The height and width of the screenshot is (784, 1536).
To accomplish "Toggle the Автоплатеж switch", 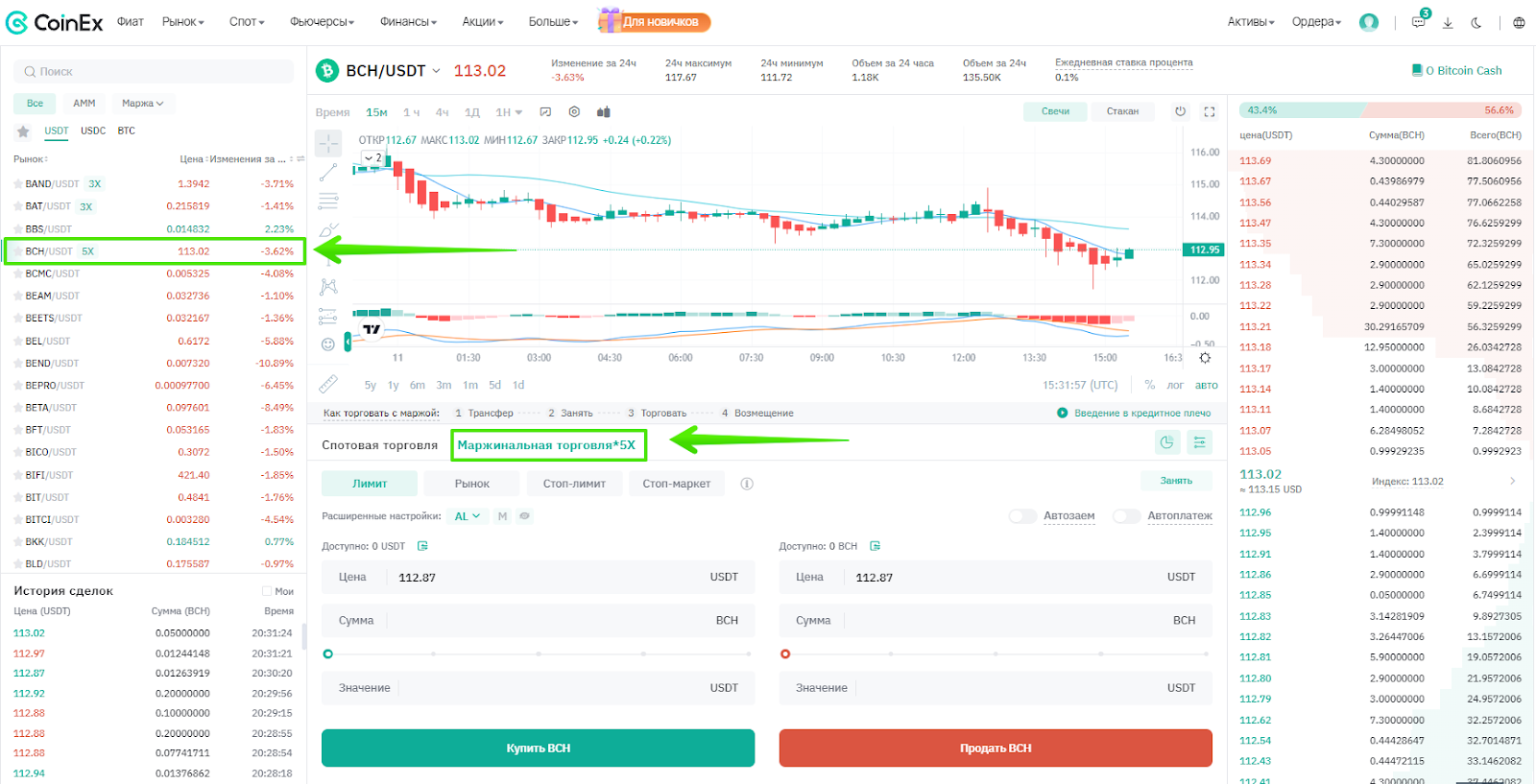I will pyautogui.click(x=1126, y=516).
